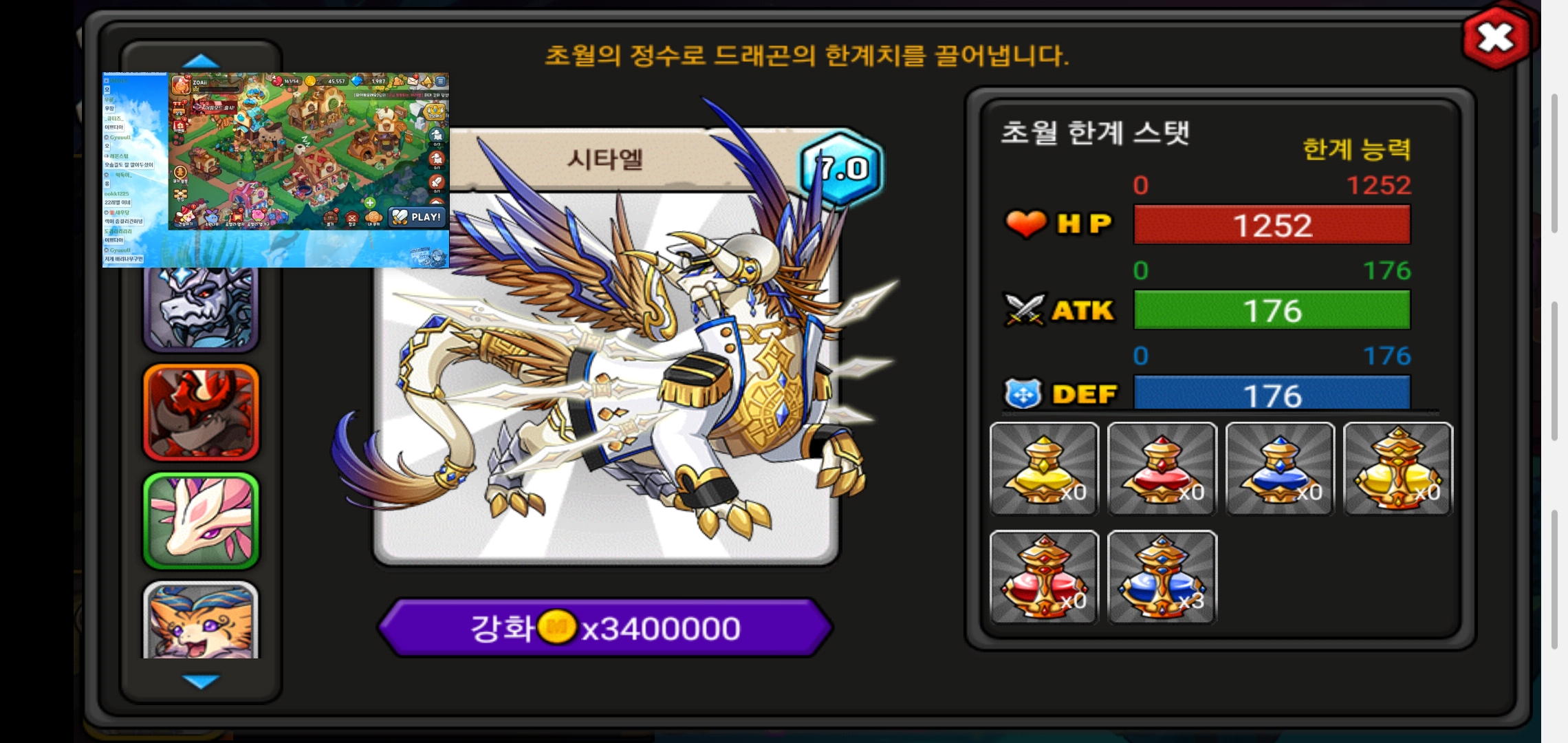
Task: Select the blue single-flask essence potion
Action: (1280, 469)
